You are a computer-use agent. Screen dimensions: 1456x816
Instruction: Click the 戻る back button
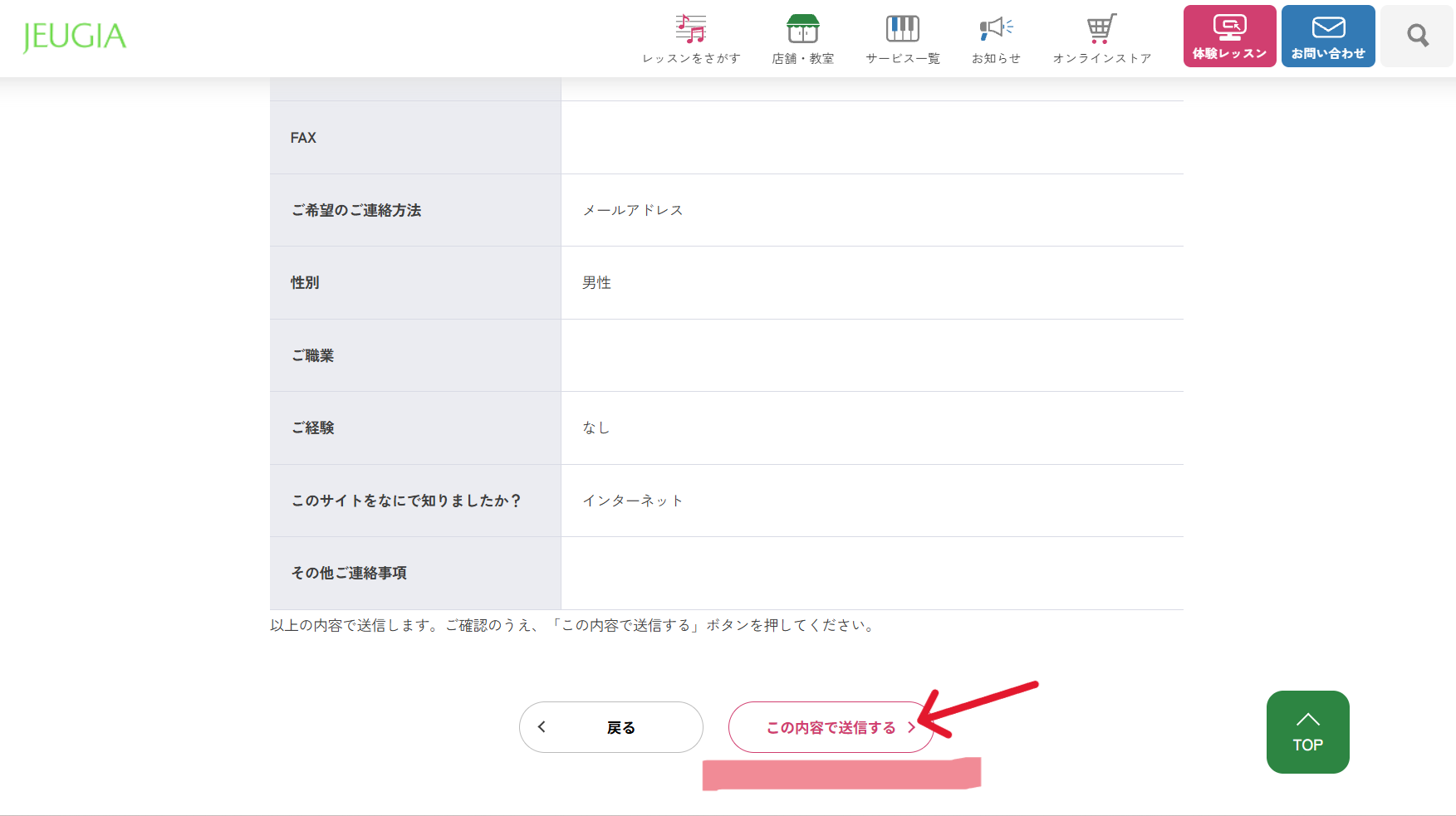[611, 727]
